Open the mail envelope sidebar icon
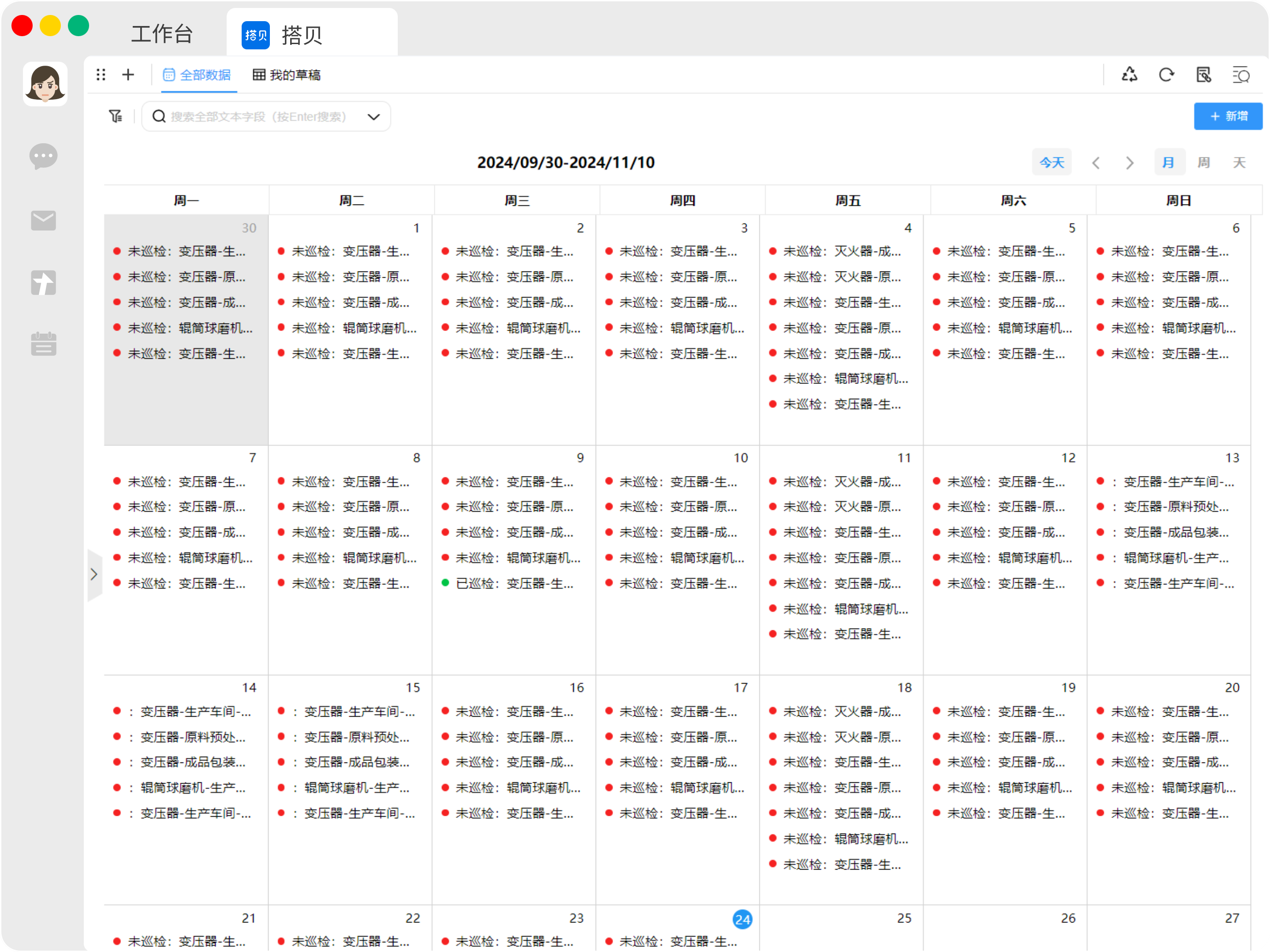Screen dimensions: 1270x952 (x=44, y=220)
